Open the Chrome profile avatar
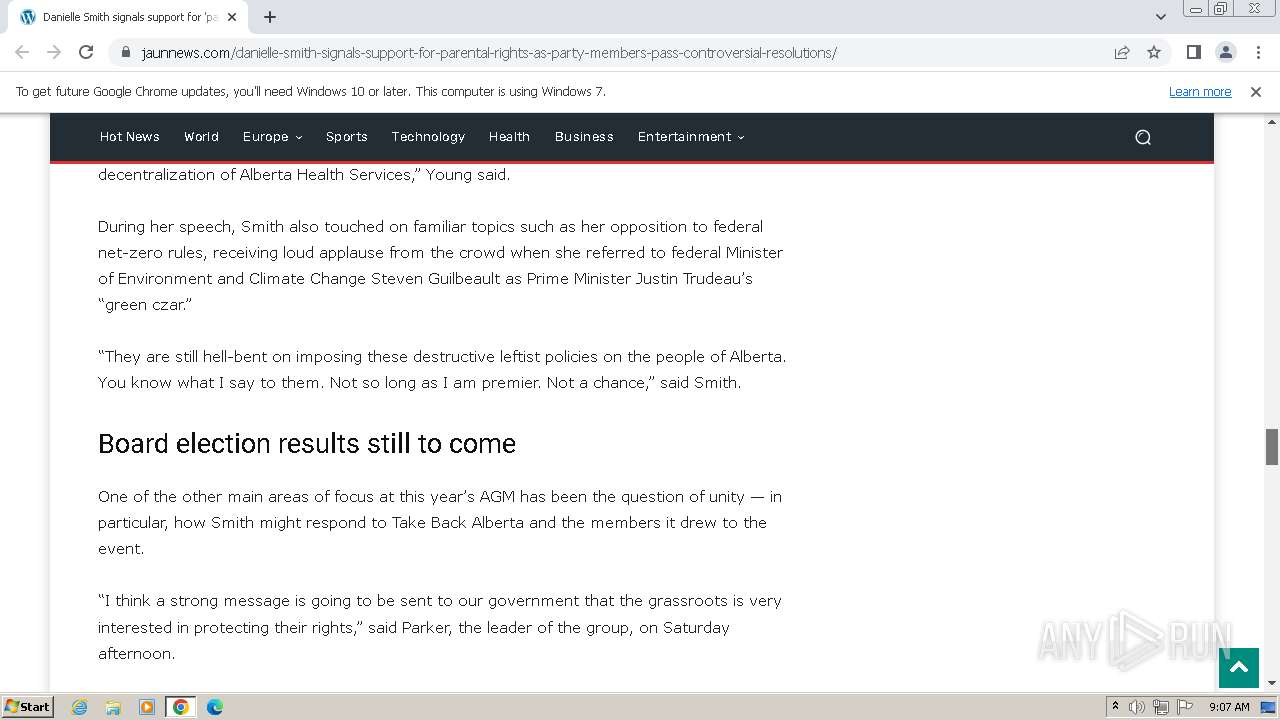 click(1225, 52)
